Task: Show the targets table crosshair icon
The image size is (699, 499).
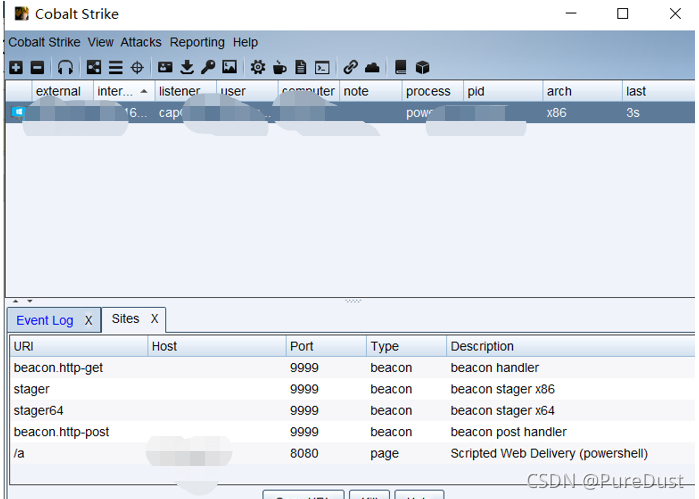Action: pyautogui.click(x=137, y=67)
